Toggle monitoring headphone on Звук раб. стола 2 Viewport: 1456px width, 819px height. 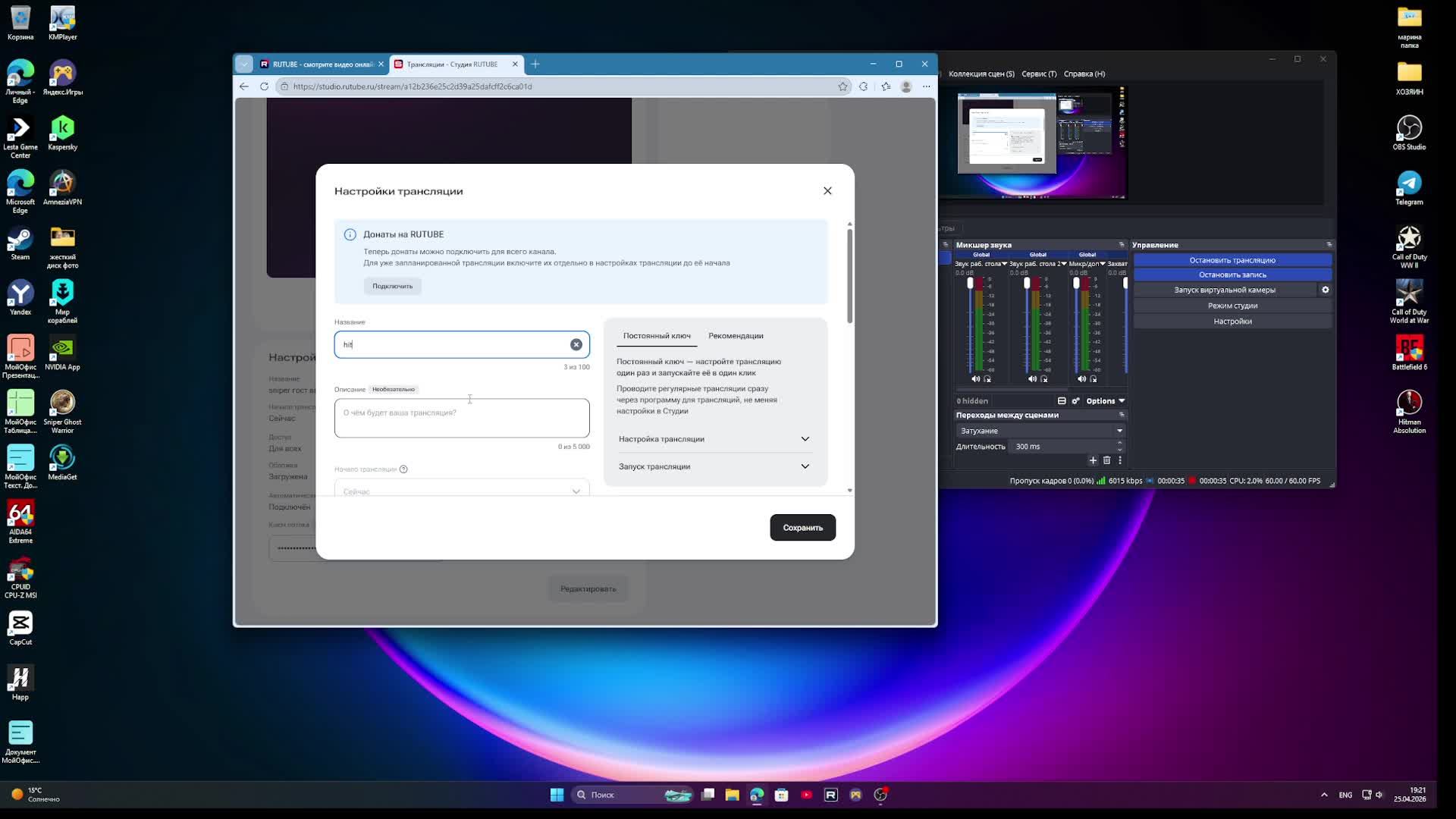1044,379
